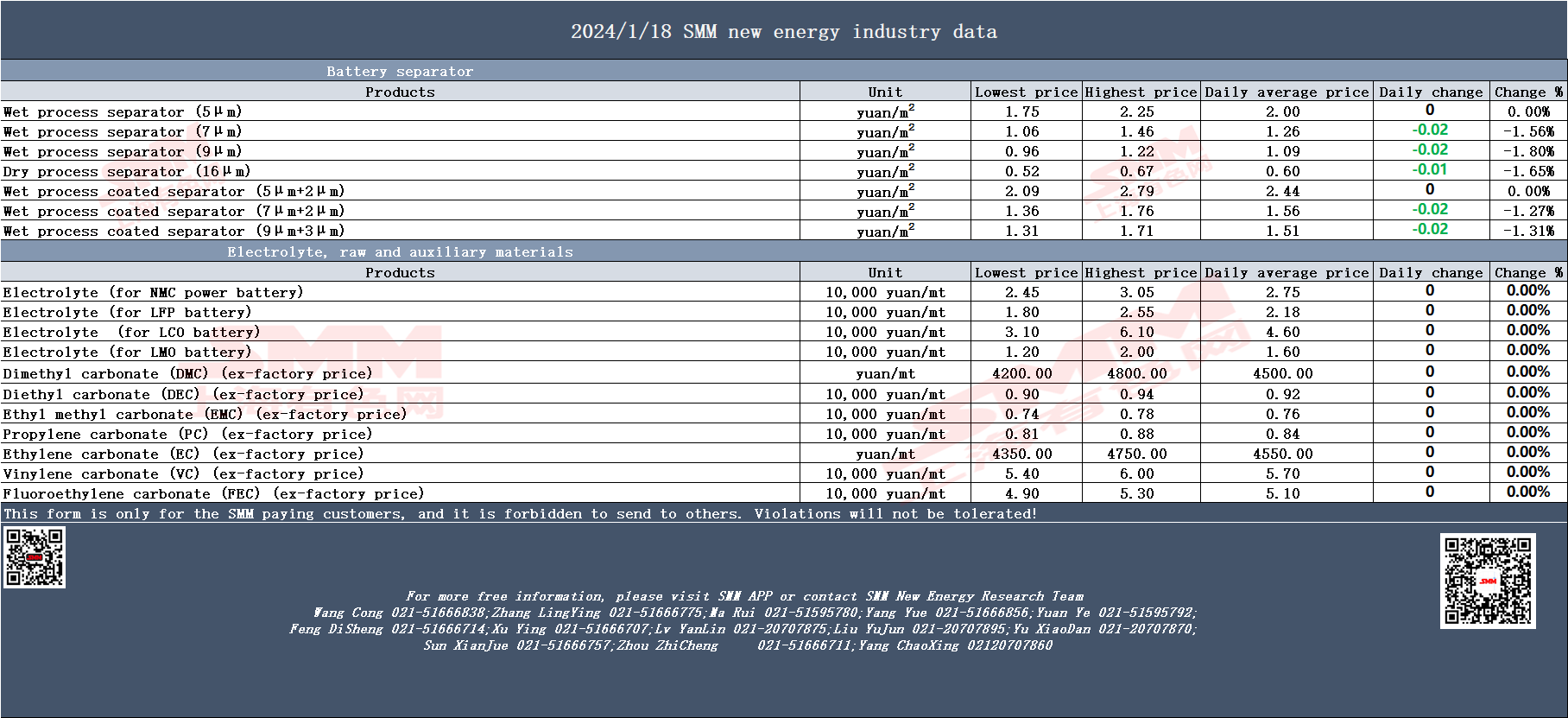Select the Vinylene carbonate (VC) product cell
This screenshot has height=718, width=1568.
tap(183, 474)
